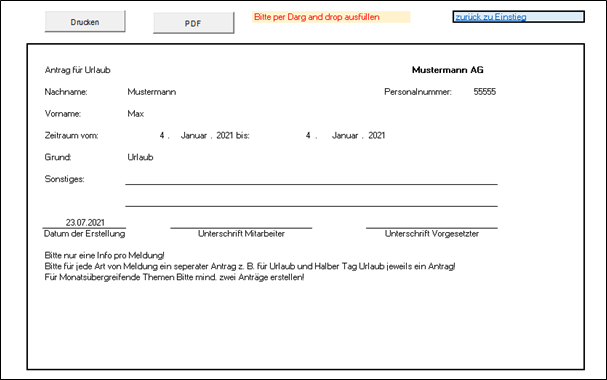Click the Drucken button
This screenshot has width=607, height=380.
click(85, 22)
